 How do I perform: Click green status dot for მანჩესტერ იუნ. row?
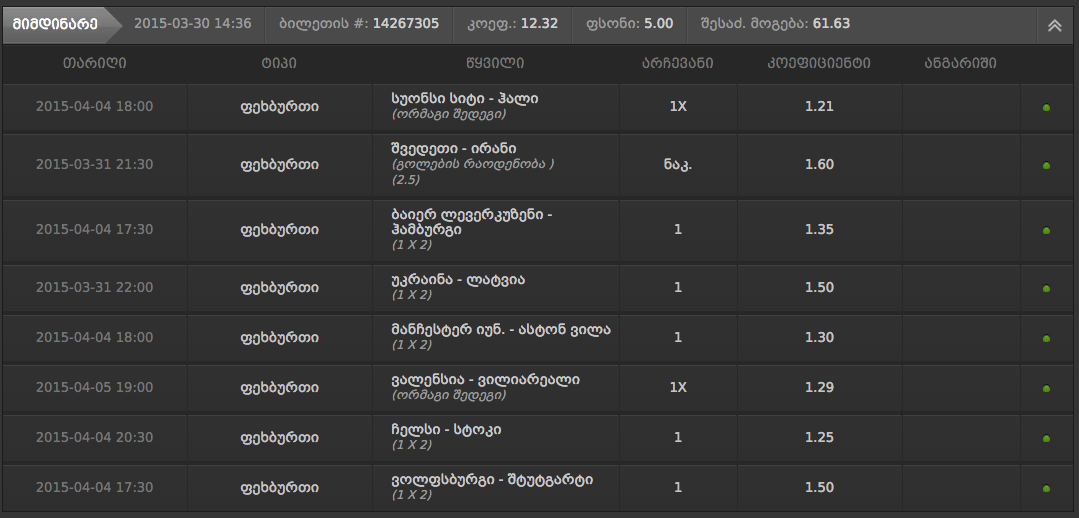coord(1047,338)
